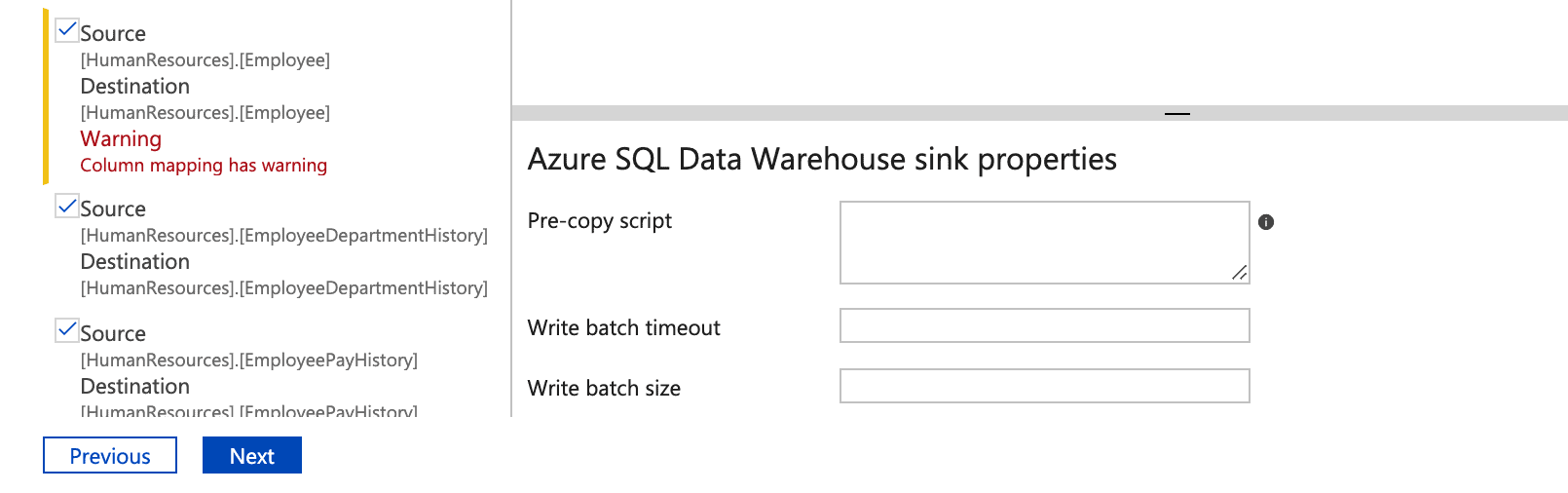Click the Pre-copy script label
Image resolution: width=1568 pixels, height=493 pixels.
click(x=600, y=221)
